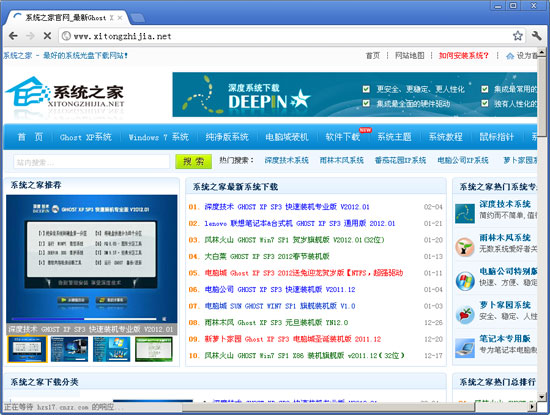This screenshot has width=550, height=415.
Task: Open the 系统教程 navigation item
Action: point(445,137)
